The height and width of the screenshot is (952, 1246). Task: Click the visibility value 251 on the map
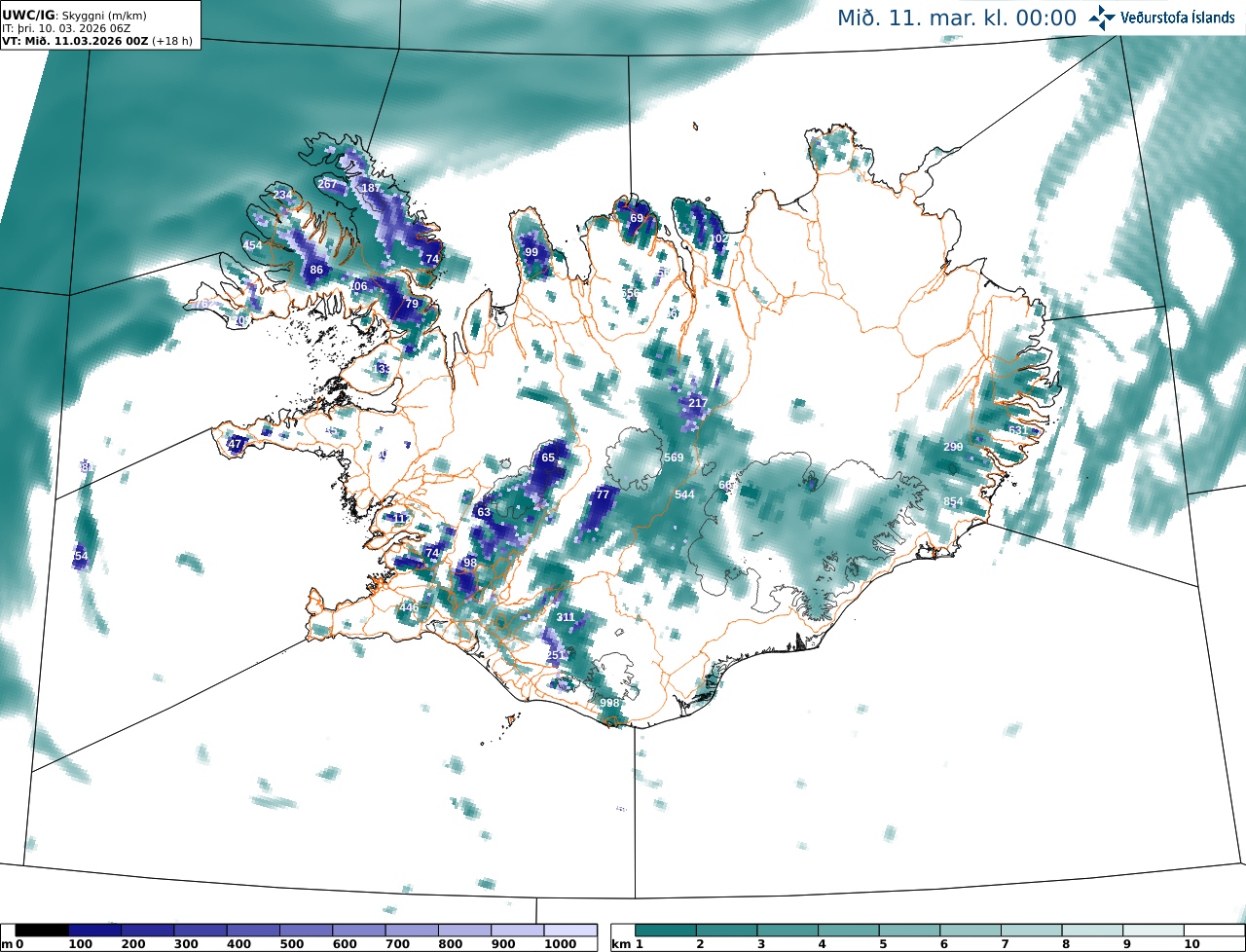click(555, 655)
